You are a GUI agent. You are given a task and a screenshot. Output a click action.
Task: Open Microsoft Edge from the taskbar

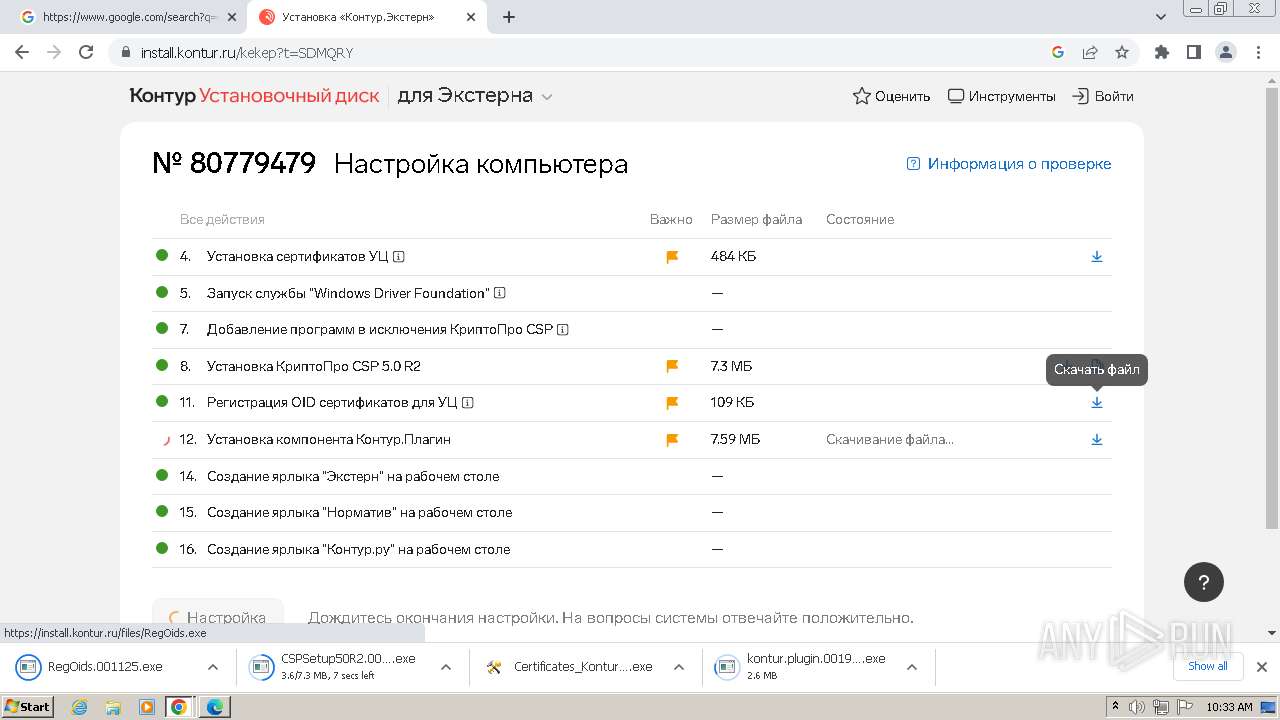click(214, 707)
